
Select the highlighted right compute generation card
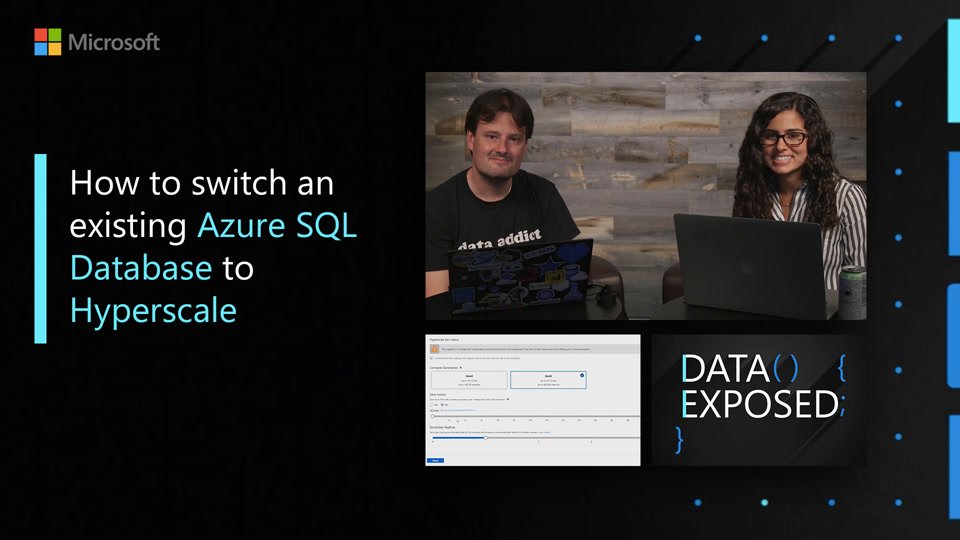549,380
